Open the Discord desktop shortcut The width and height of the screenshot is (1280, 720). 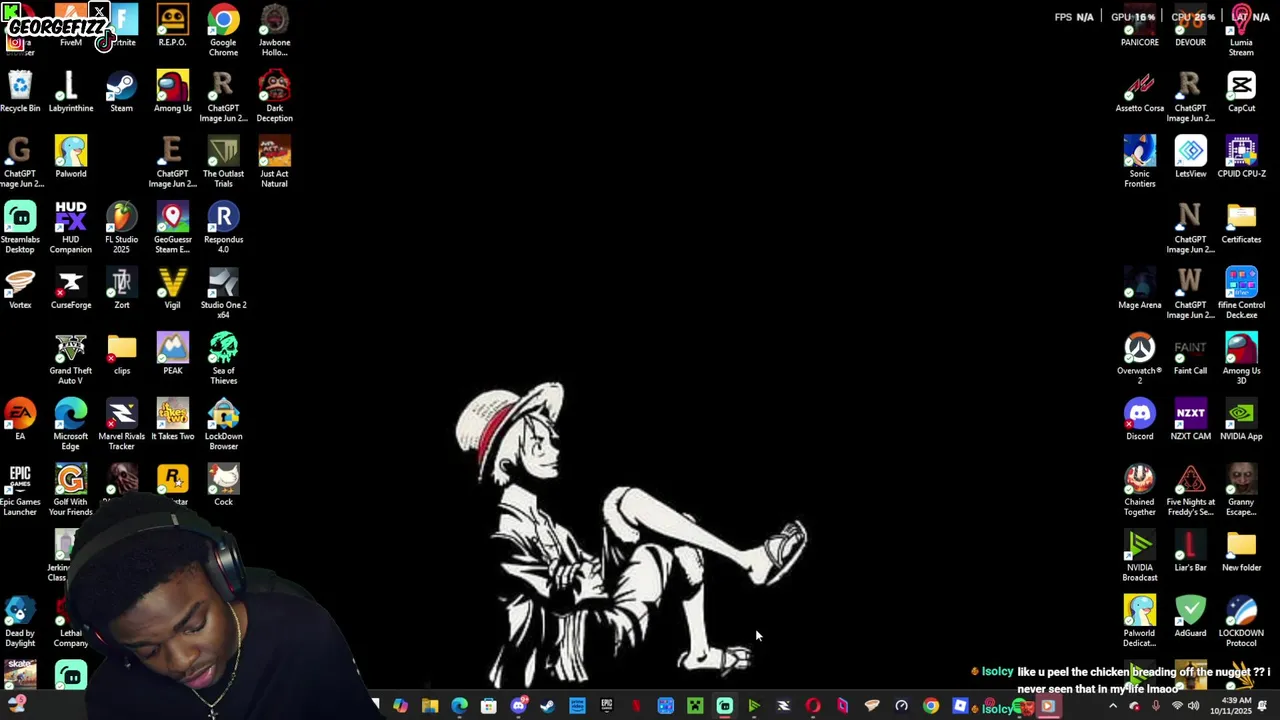tap(1139, 419)
